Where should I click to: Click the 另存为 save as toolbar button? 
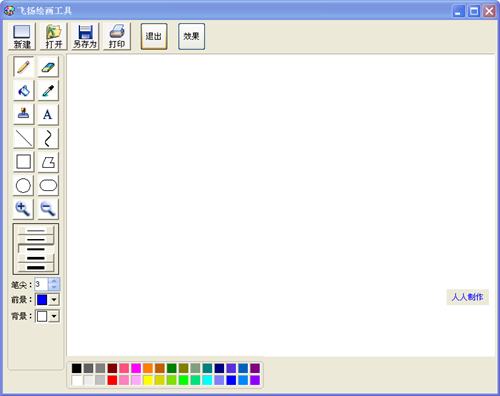tap(85, 36)
